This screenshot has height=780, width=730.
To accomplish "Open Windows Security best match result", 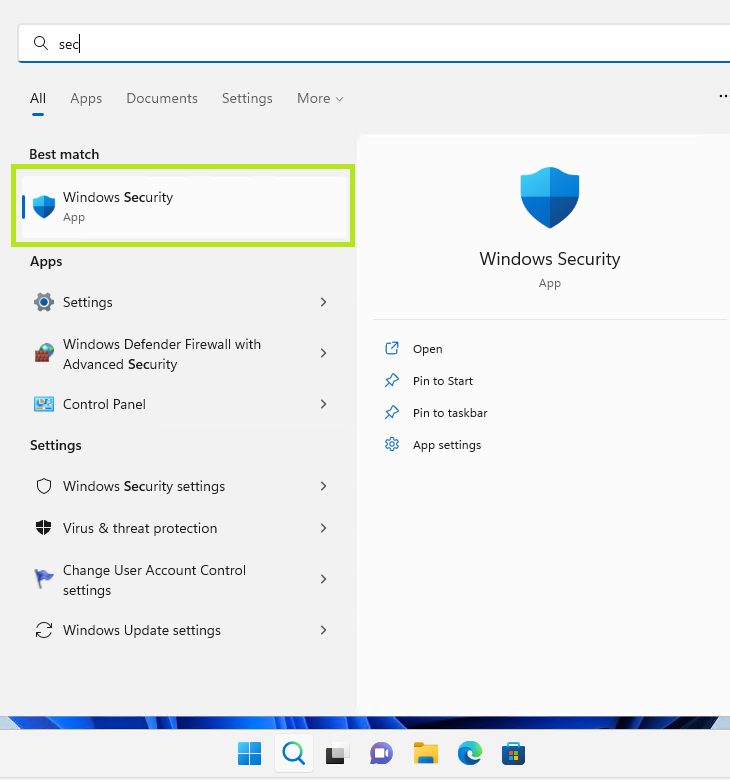I will pos(184,206).
